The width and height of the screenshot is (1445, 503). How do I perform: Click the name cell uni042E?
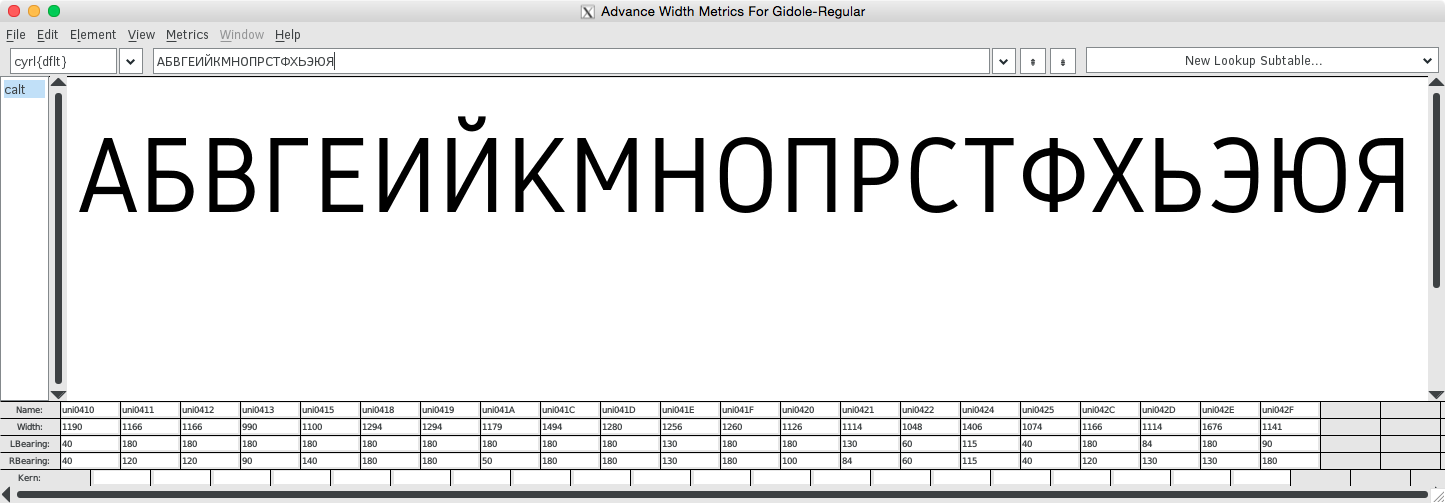(1230, 410)
